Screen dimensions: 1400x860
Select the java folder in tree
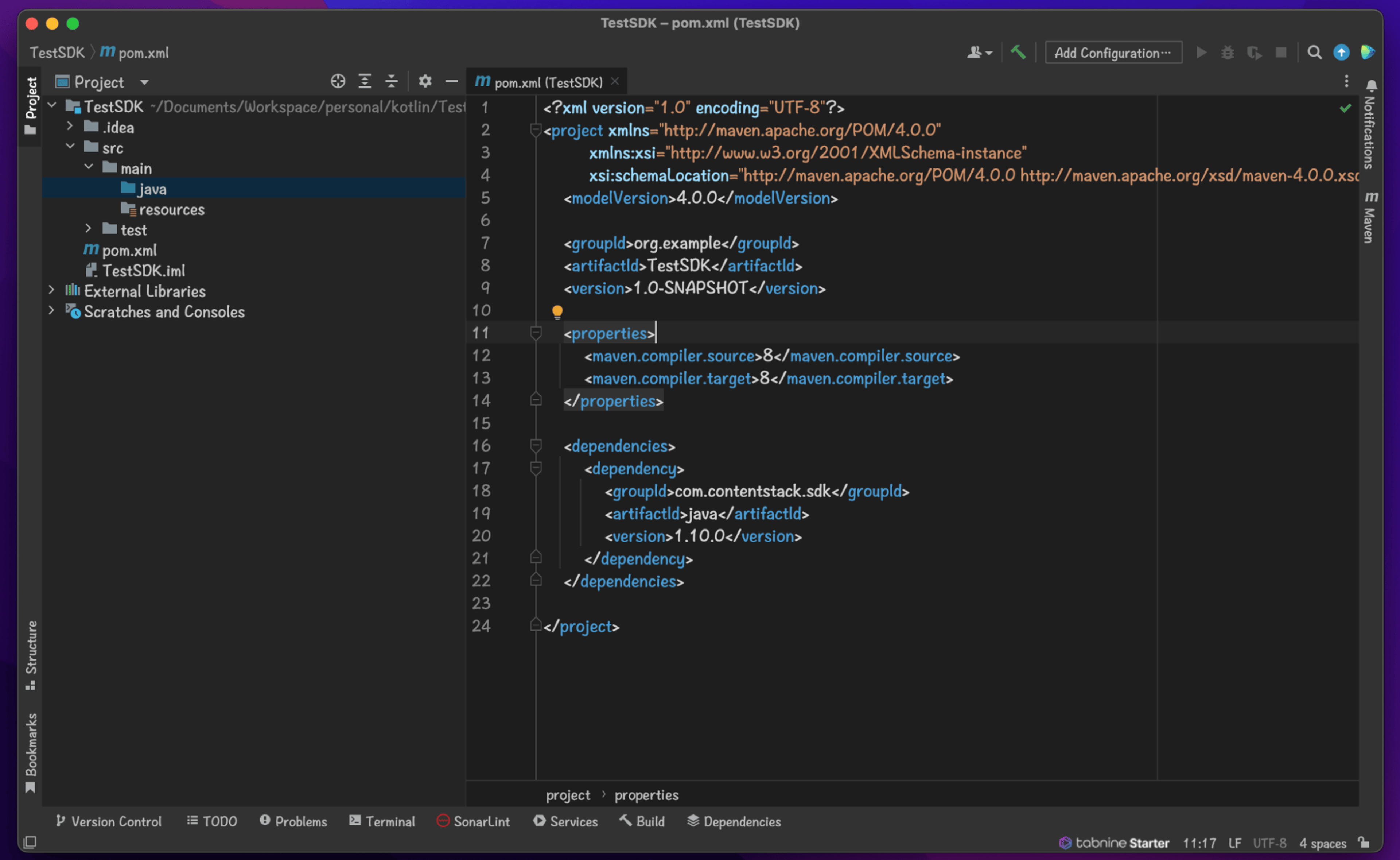[x=253, y=188]
